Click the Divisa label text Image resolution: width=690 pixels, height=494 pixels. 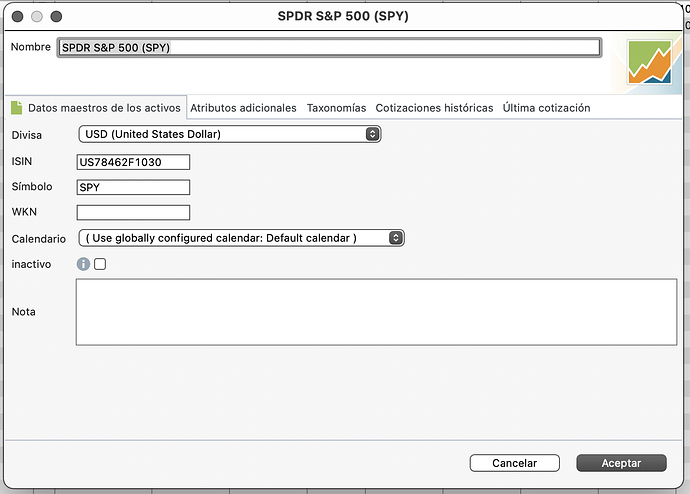pyautogui.click(x=27, y=135)
